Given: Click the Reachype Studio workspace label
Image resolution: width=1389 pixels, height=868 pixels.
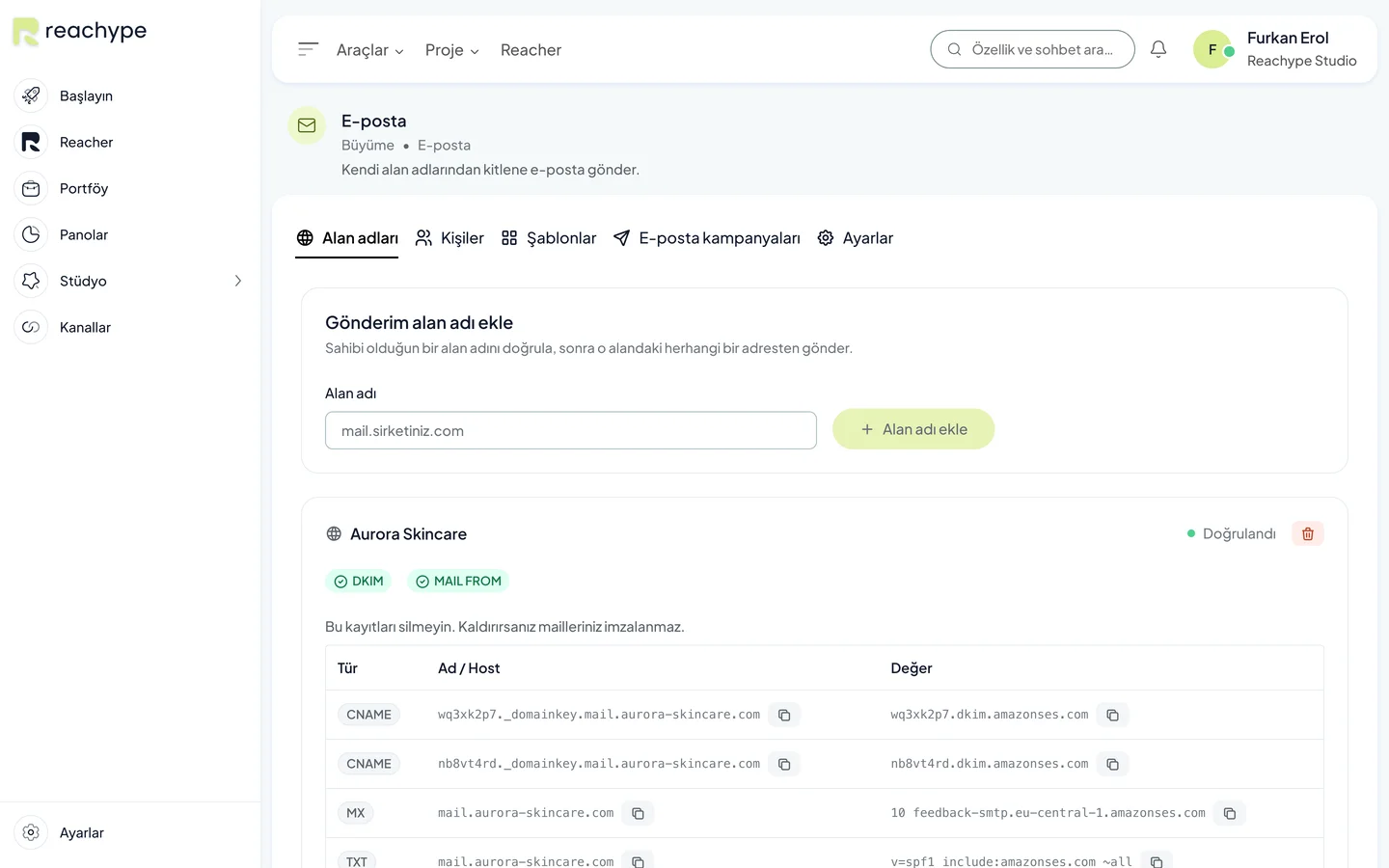Looking at the screenshot, I should click(1302, 61).
